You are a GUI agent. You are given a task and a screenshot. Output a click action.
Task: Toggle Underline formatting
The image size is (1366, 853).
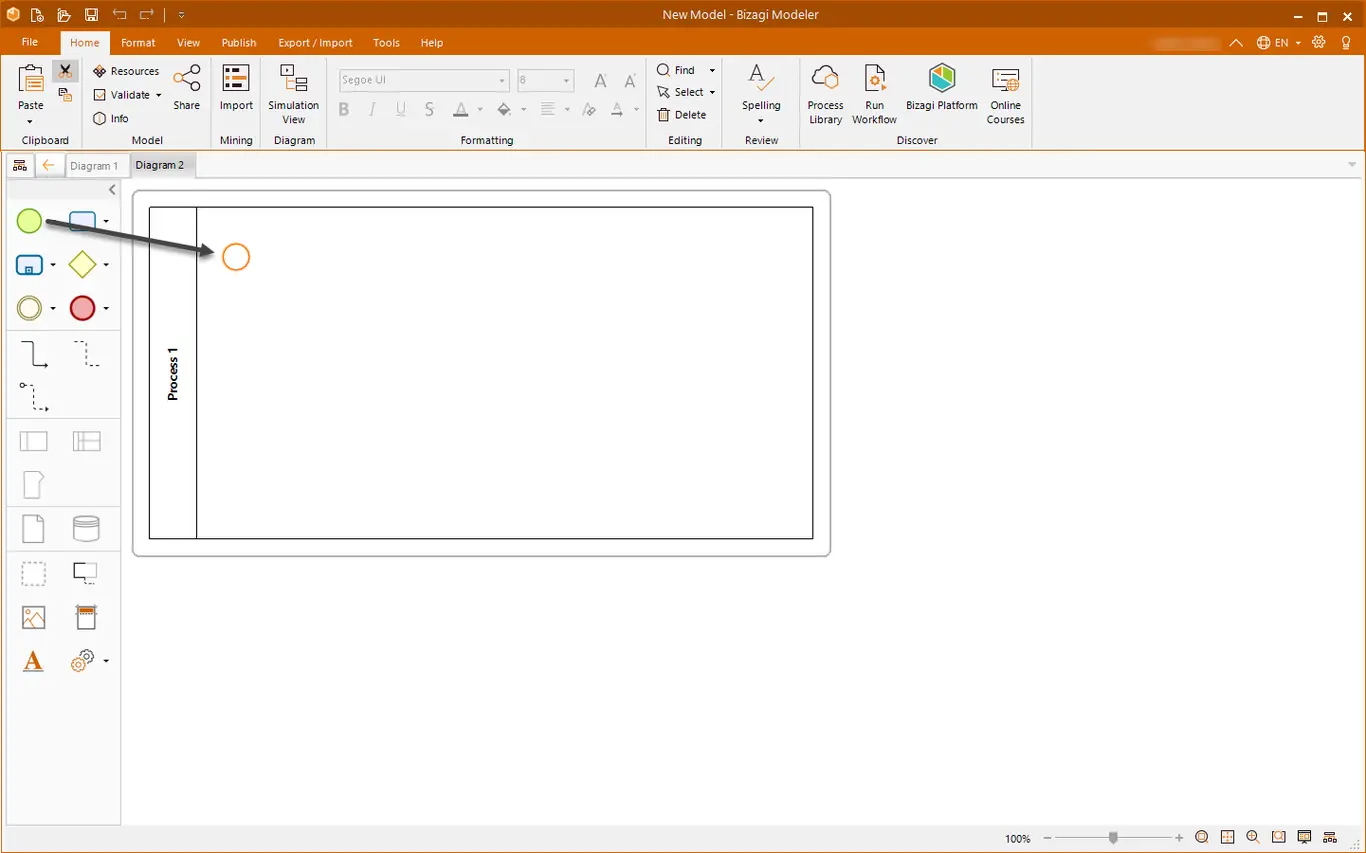[401, 109]
